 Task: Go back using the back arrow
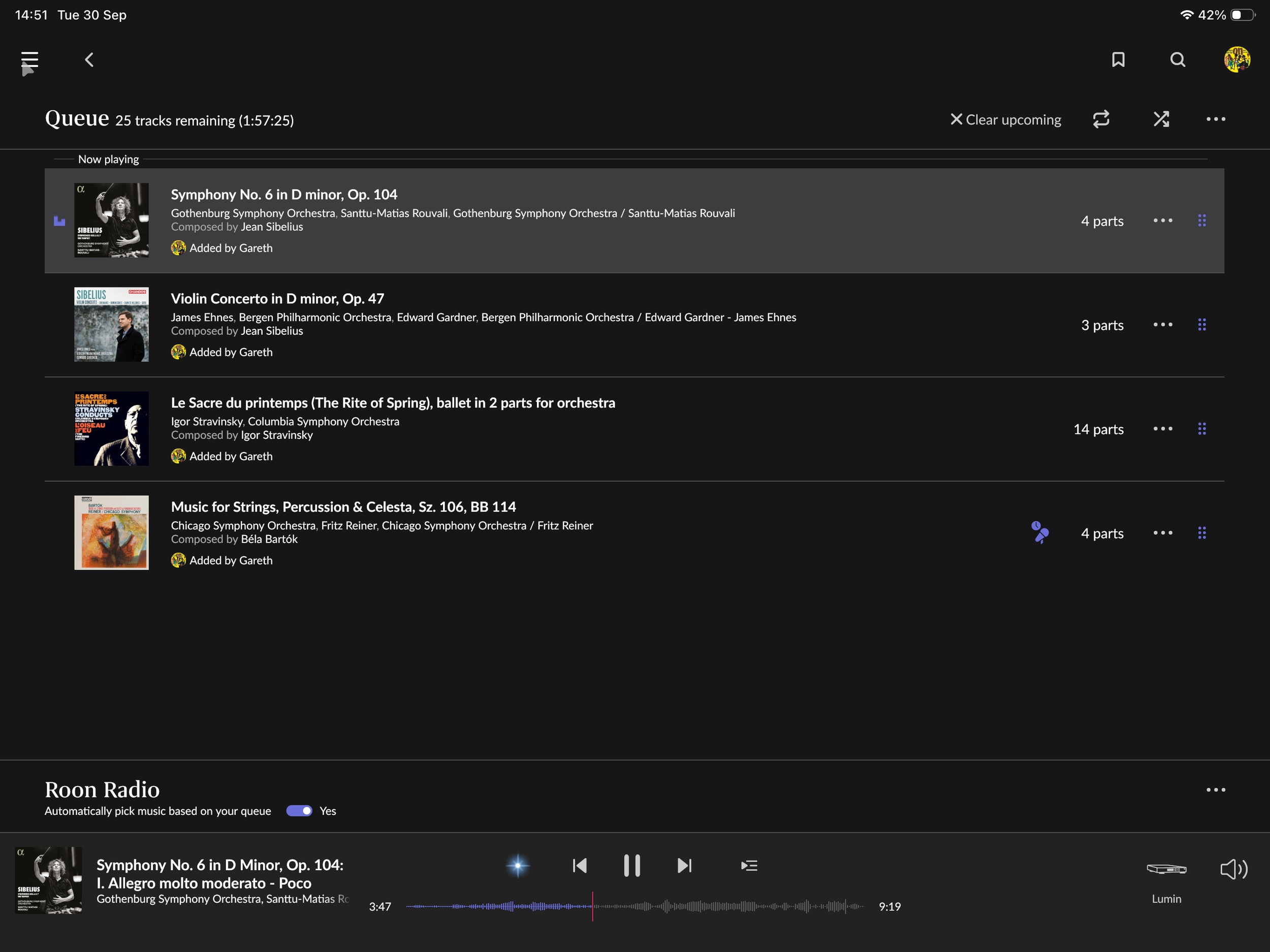[x=89, y=60]
